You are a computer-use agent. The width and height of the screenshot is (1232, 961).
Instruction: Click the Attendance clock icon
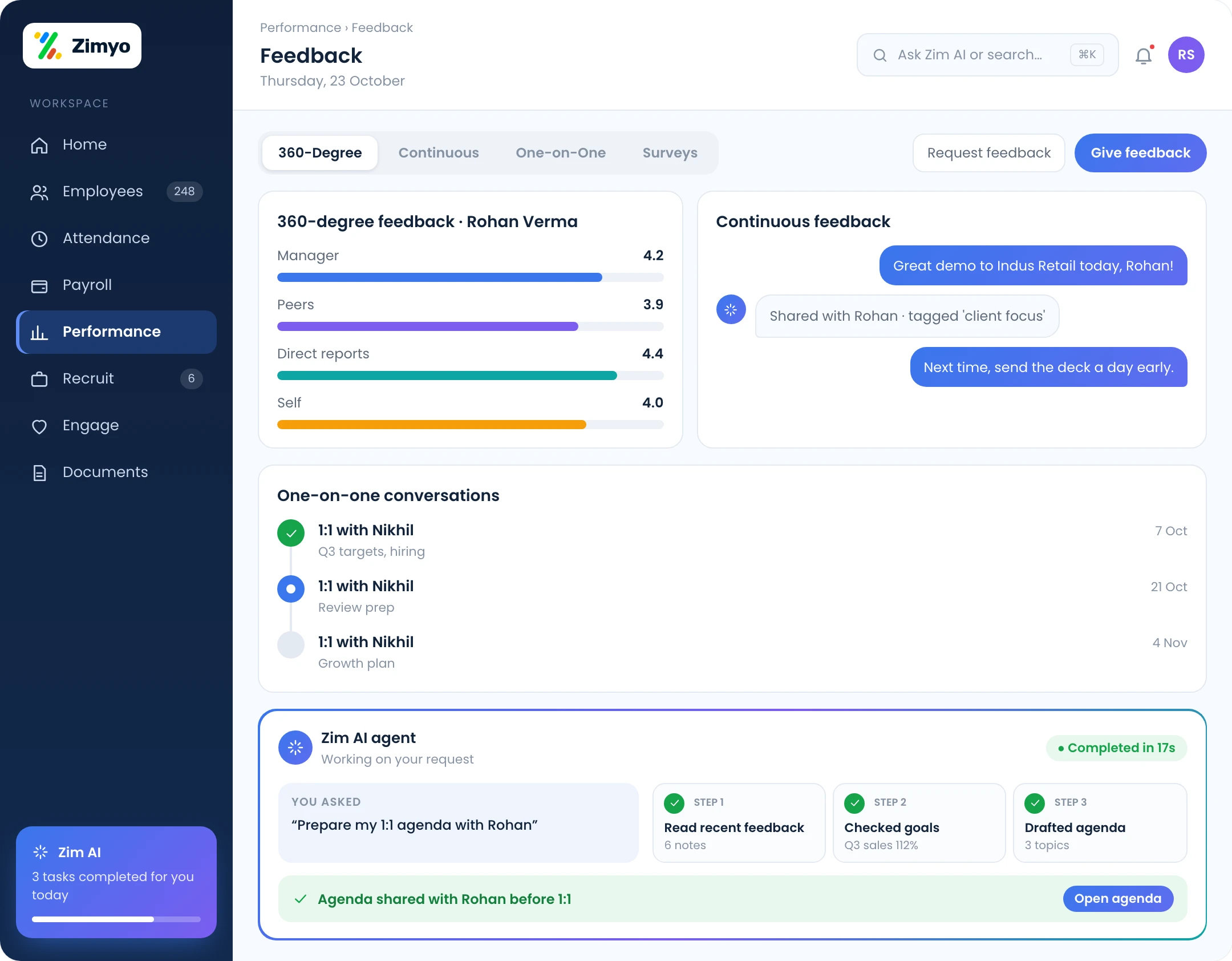click(39, 239)
